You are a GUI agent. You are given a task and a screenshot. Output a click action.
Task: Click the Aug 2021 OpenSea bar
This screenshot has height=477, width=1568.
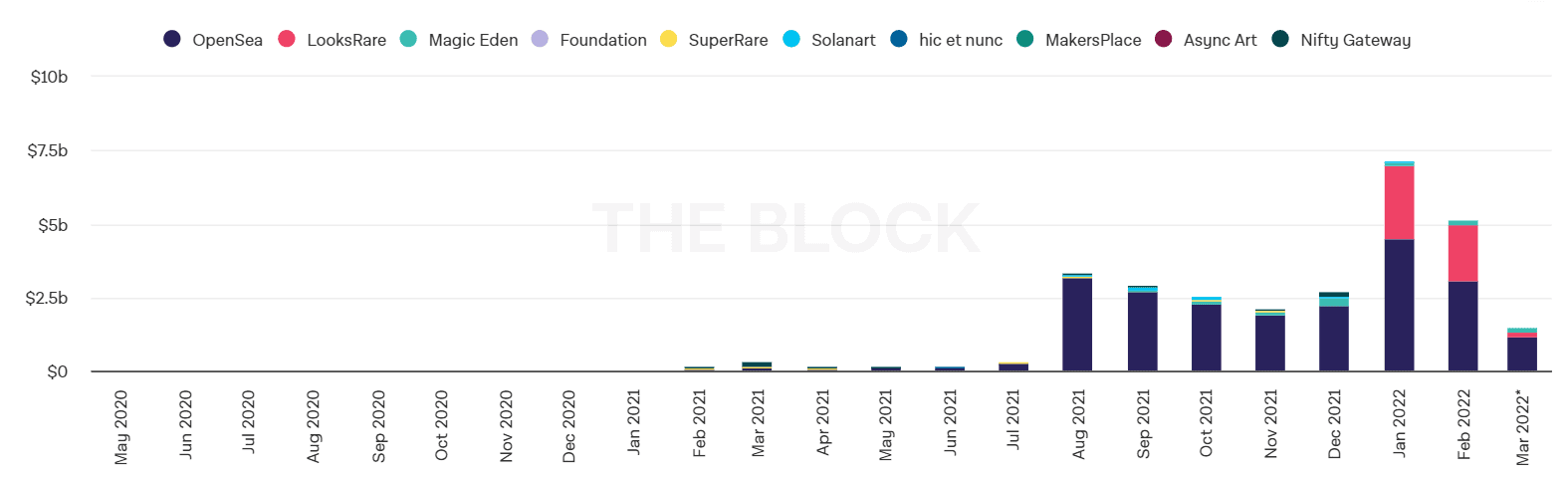click(x=1077, y=325)
